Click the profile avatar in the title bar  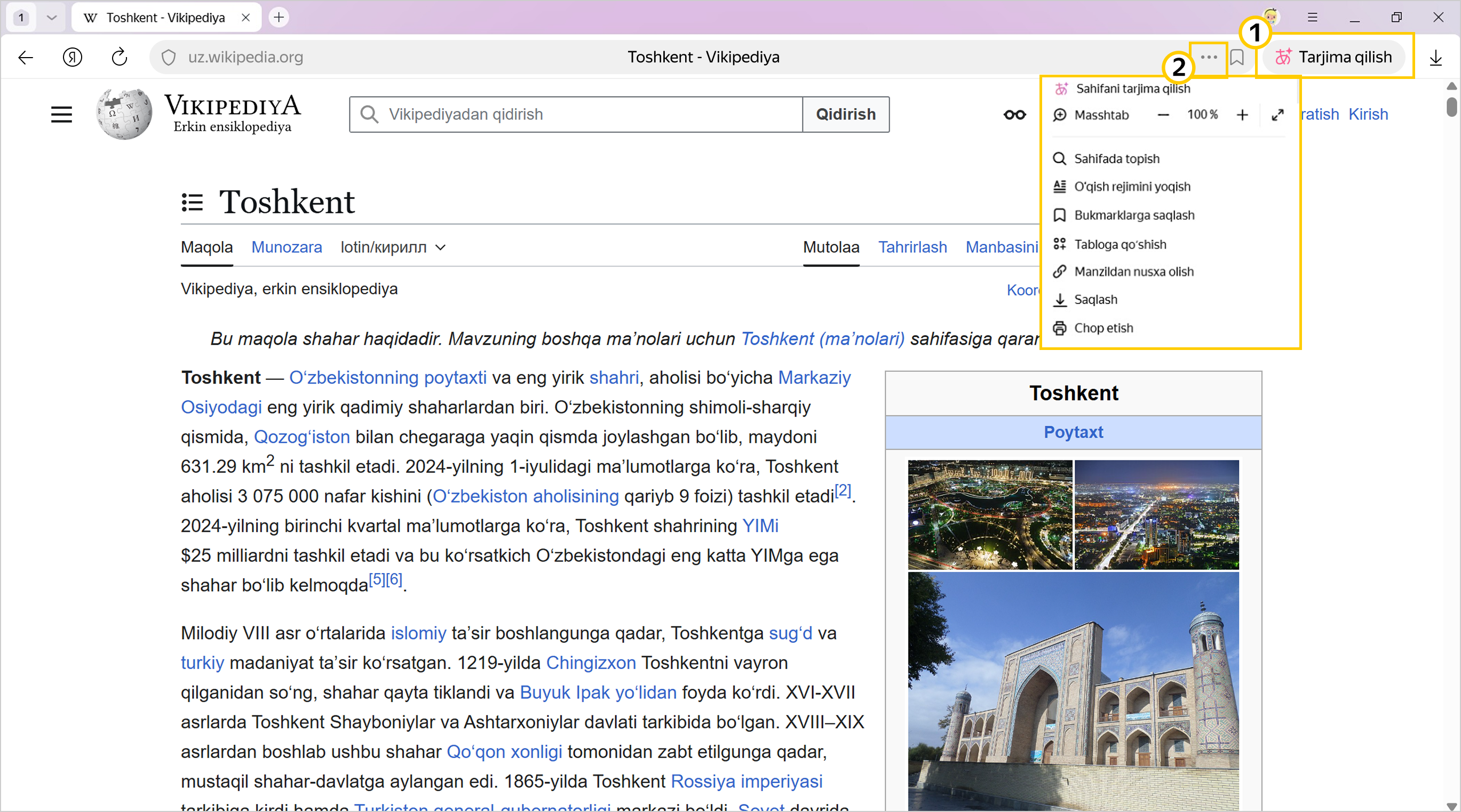[1271, 17]
